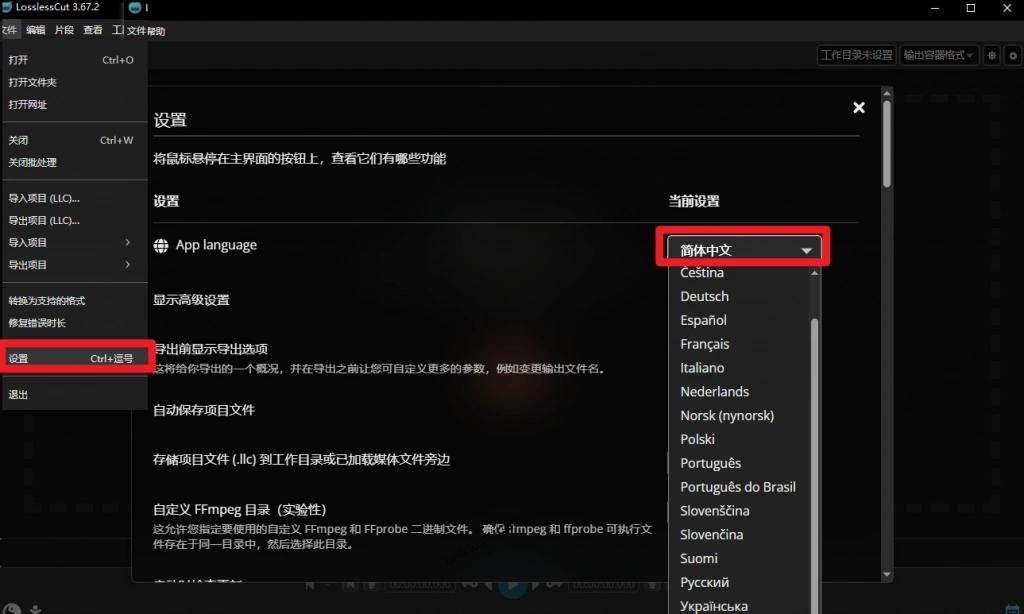Click the smaller gear icon beside output format
Screen dimensions: 1024x614
click(991, 55)
